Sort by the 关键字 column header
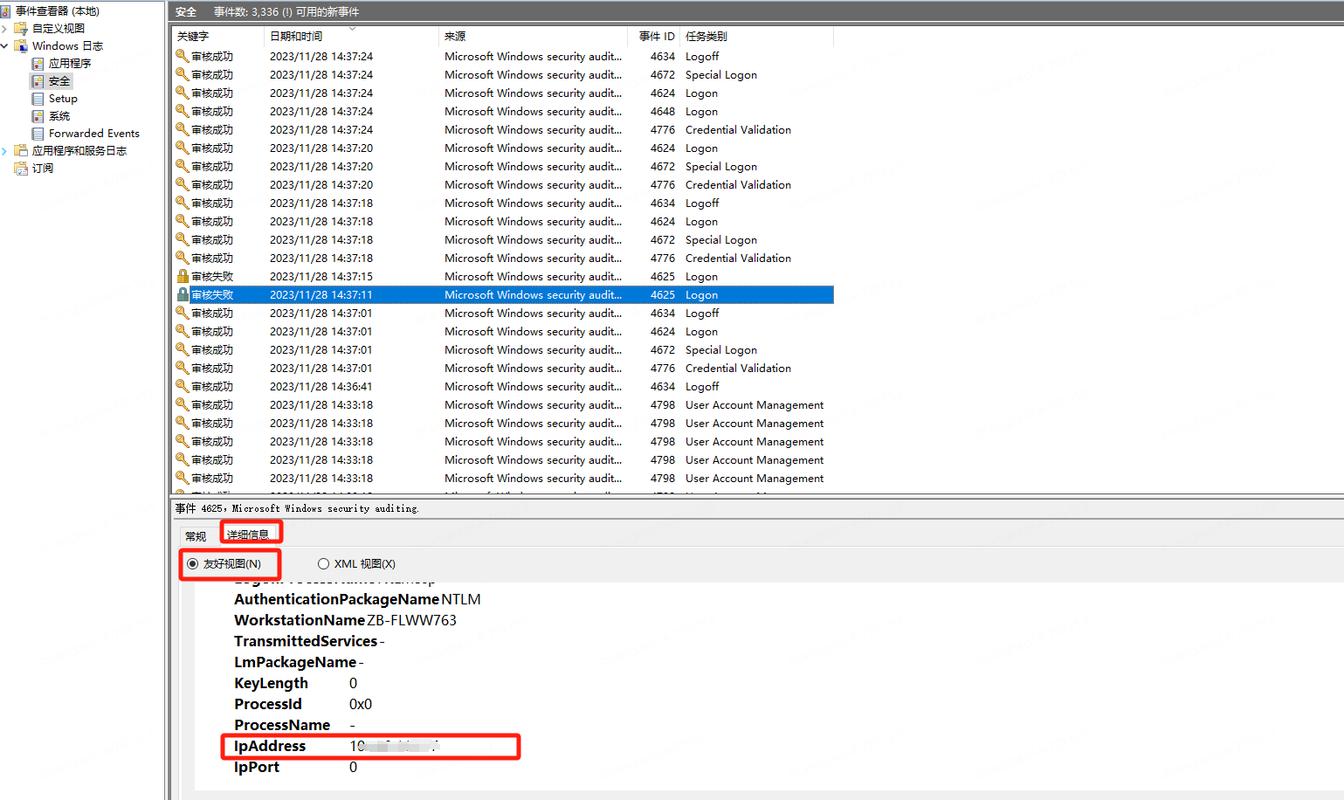 [217, 36]
